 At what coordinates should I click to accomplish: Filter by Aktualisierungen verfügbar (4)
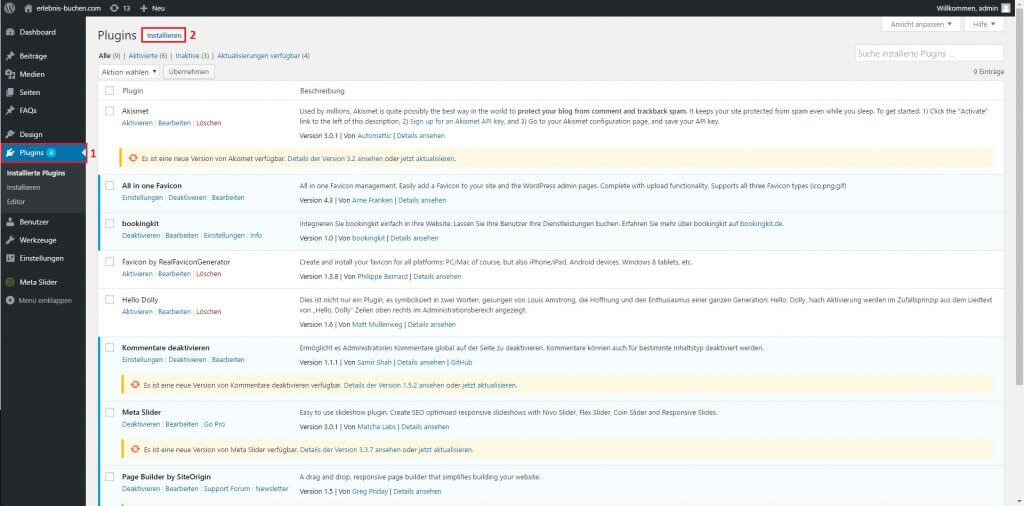point(263,55)
